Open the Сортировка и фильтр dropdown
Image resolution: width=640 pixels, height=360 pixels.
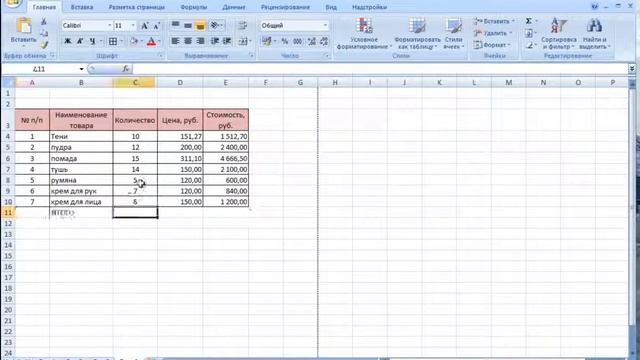pos(559,33)
